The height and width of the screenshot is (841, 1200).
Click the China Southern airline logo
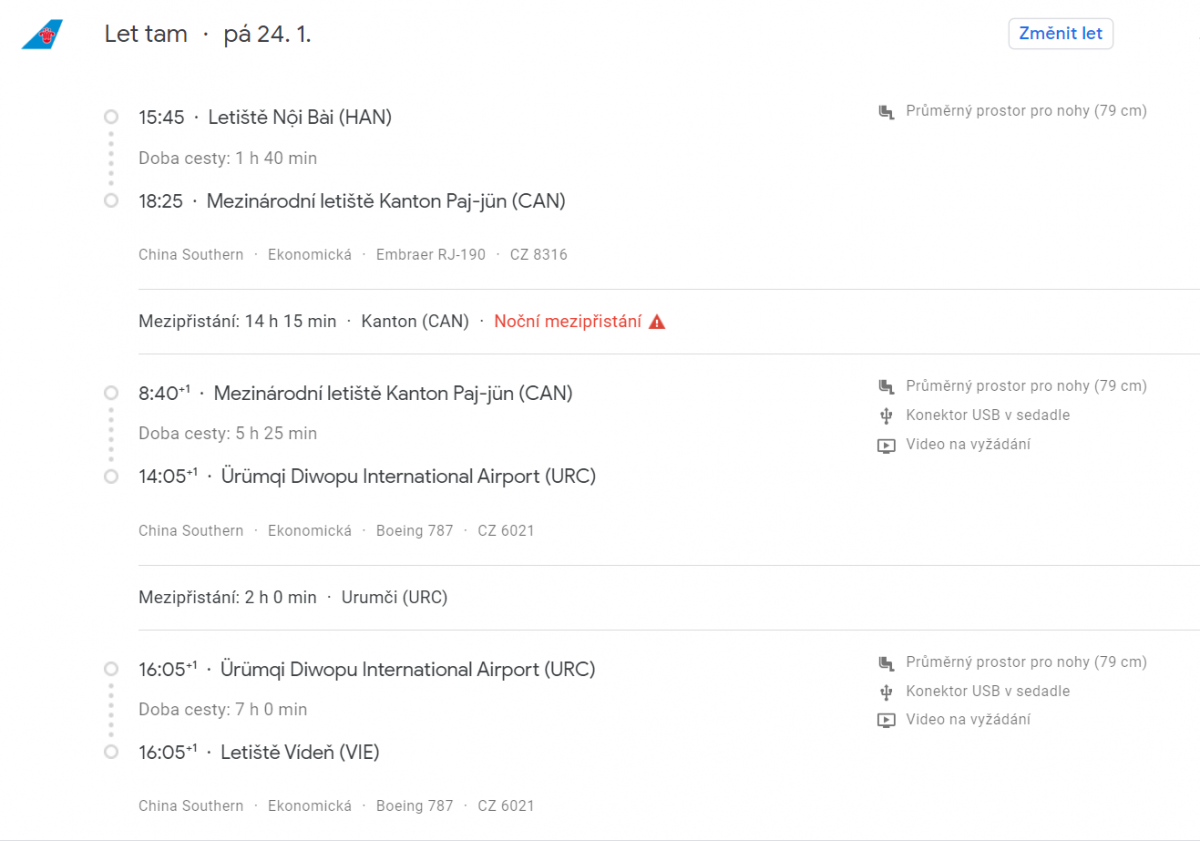[42, 35]
